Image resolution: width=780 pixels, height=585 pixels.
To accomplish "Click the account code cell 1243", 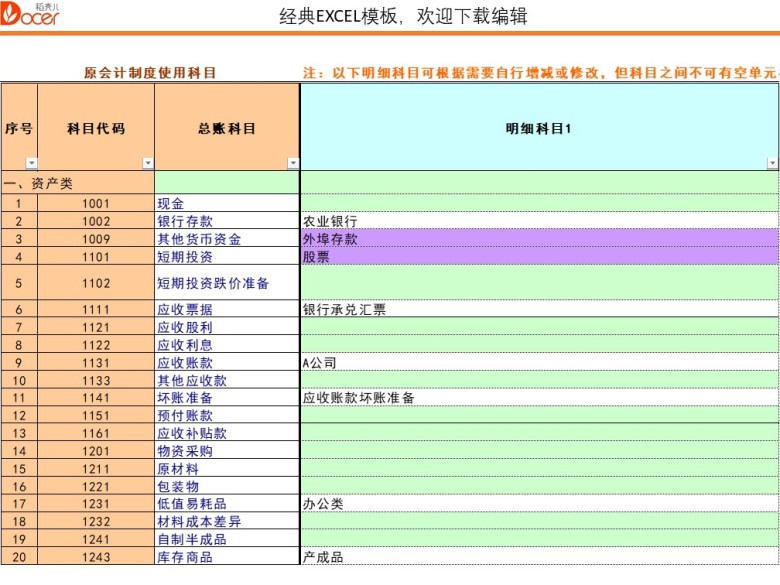I will coord(96,557).
